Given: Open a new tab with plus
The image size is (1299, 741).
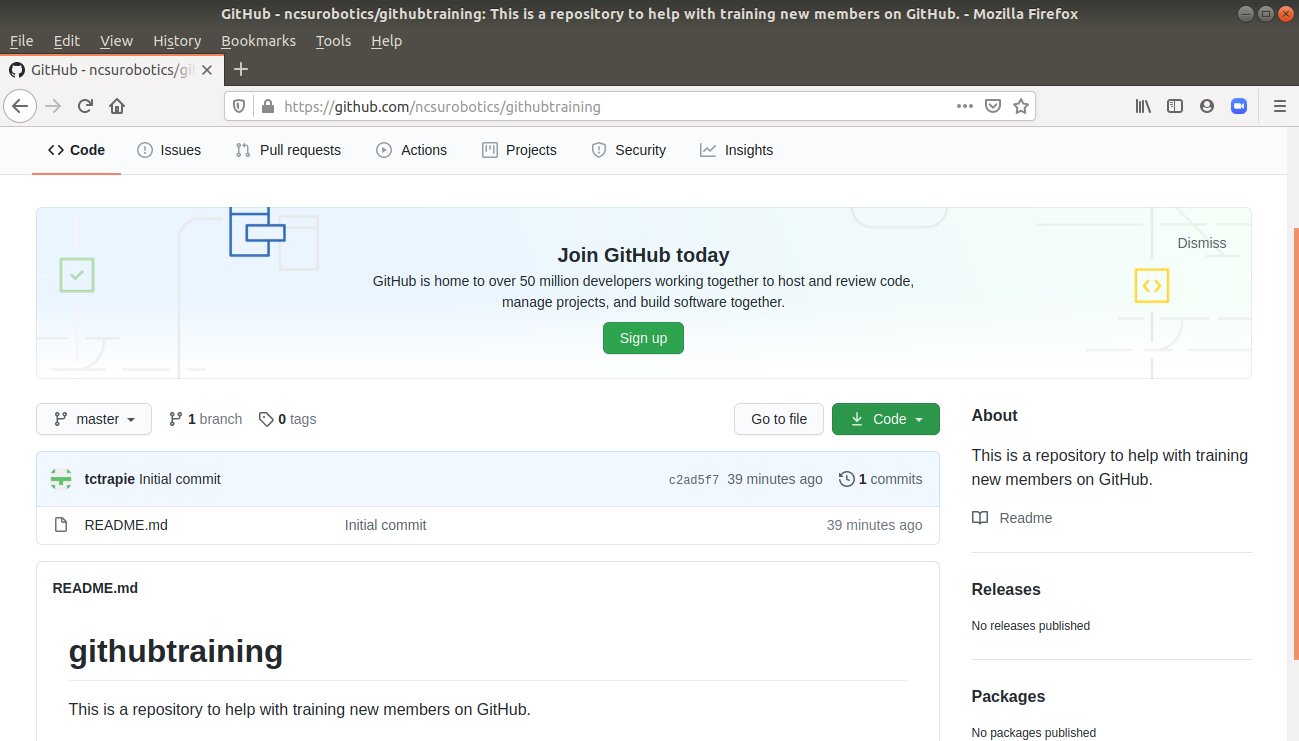Looking at the screenshot, I should 241,69.
